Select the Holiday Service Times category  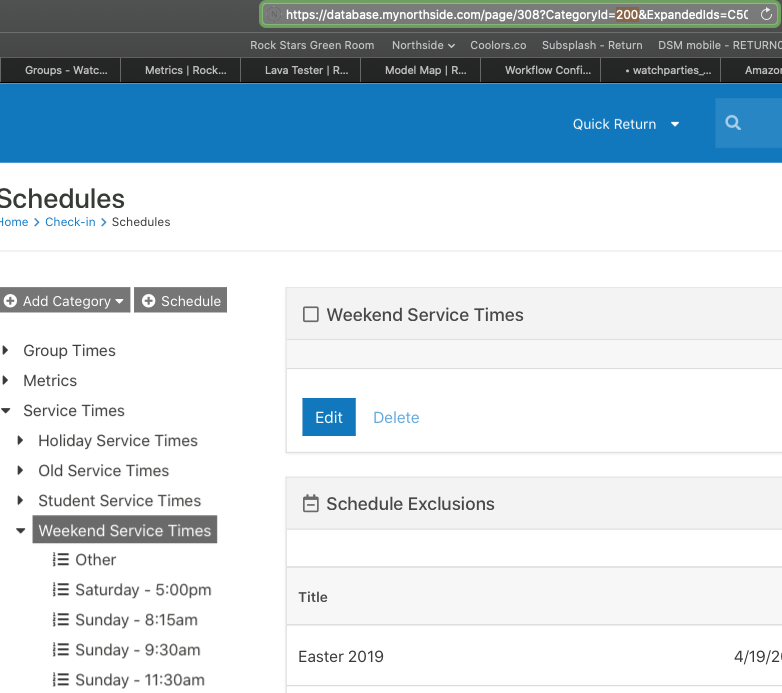click(118, 440)
